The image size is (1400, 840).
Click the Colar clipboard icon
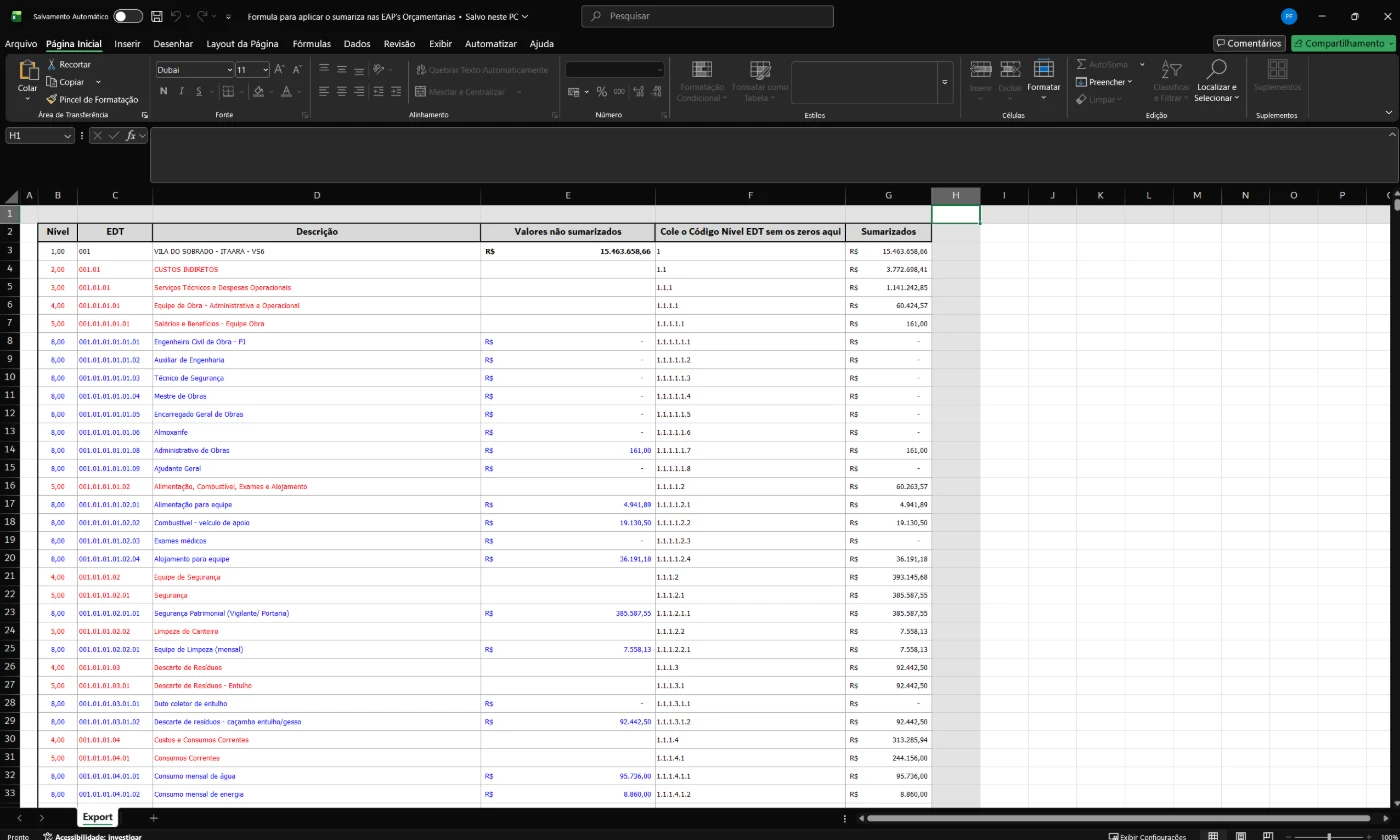(x=28, y=71)
